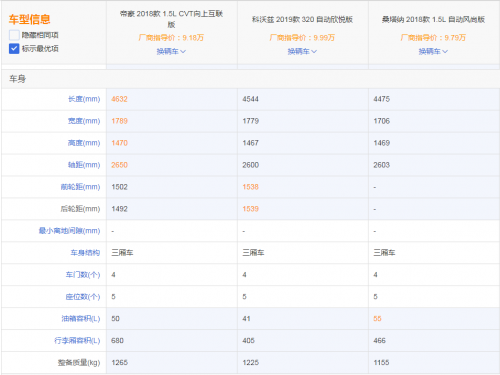Check the 隐藏相同项 checkbox
Screen dimensions: 500x375
pos(14,35)
